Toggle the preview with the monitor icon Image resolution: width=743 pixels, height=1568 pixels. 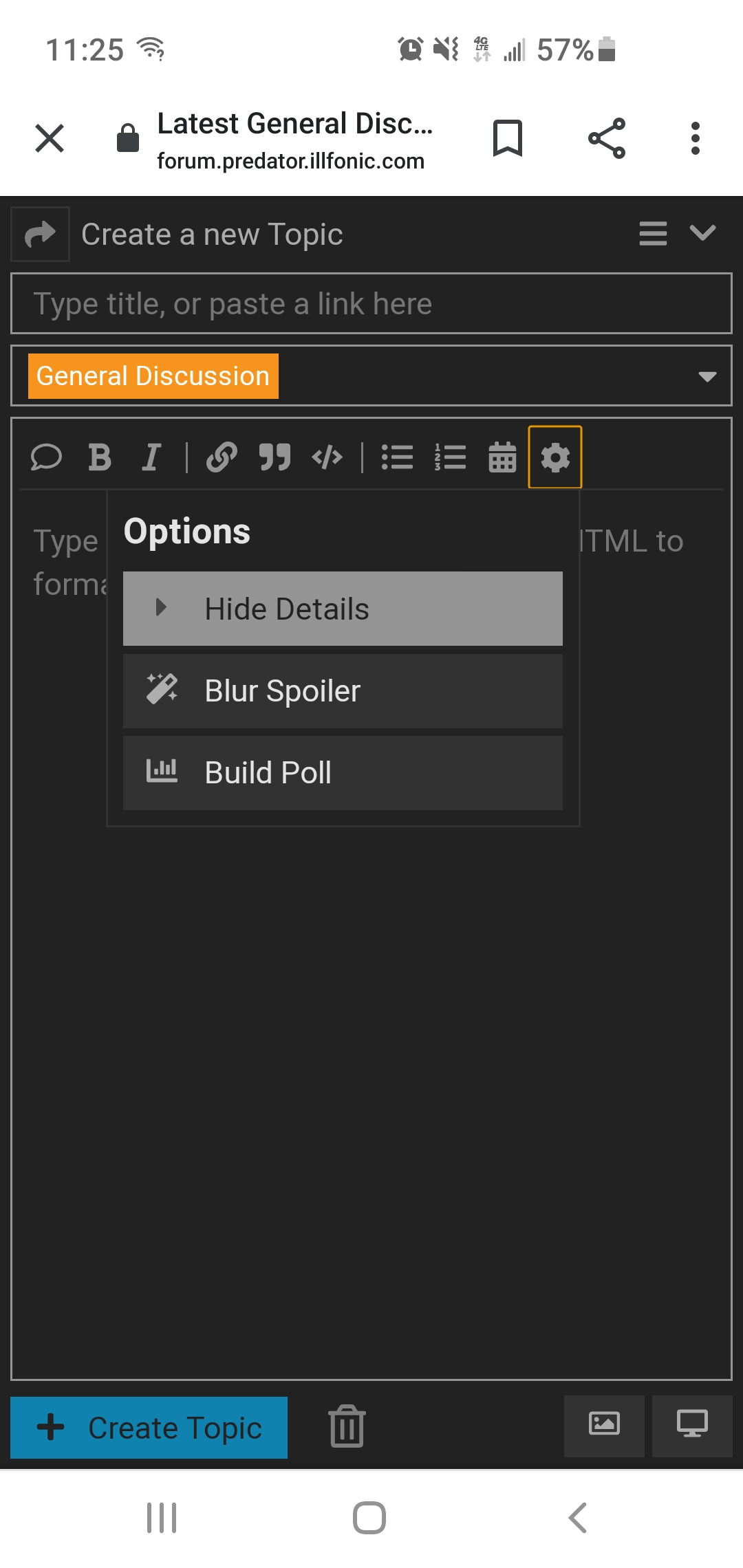[692, 1426]
